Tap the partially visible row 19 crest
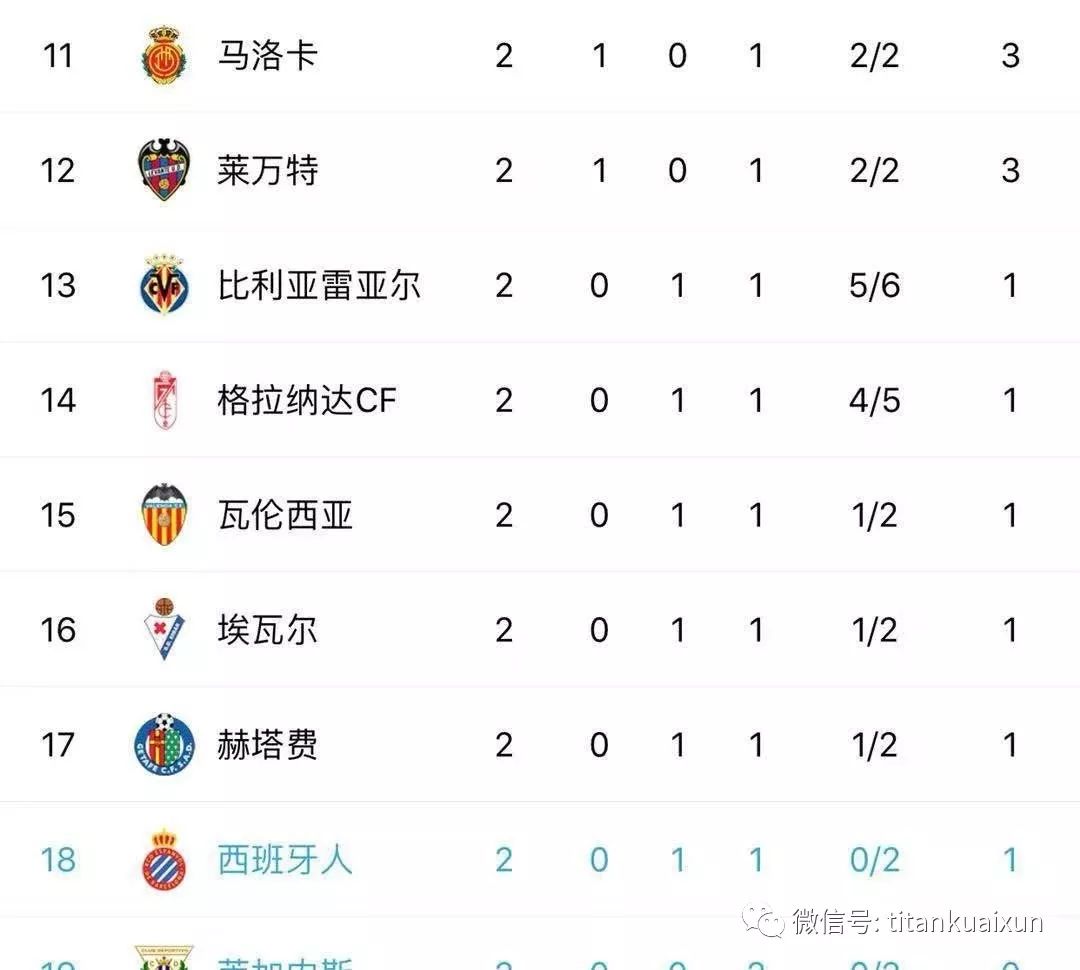Image resolution: width=1080 pixels, height=970 pixels. pyautogui.click(x=164, y=958)
